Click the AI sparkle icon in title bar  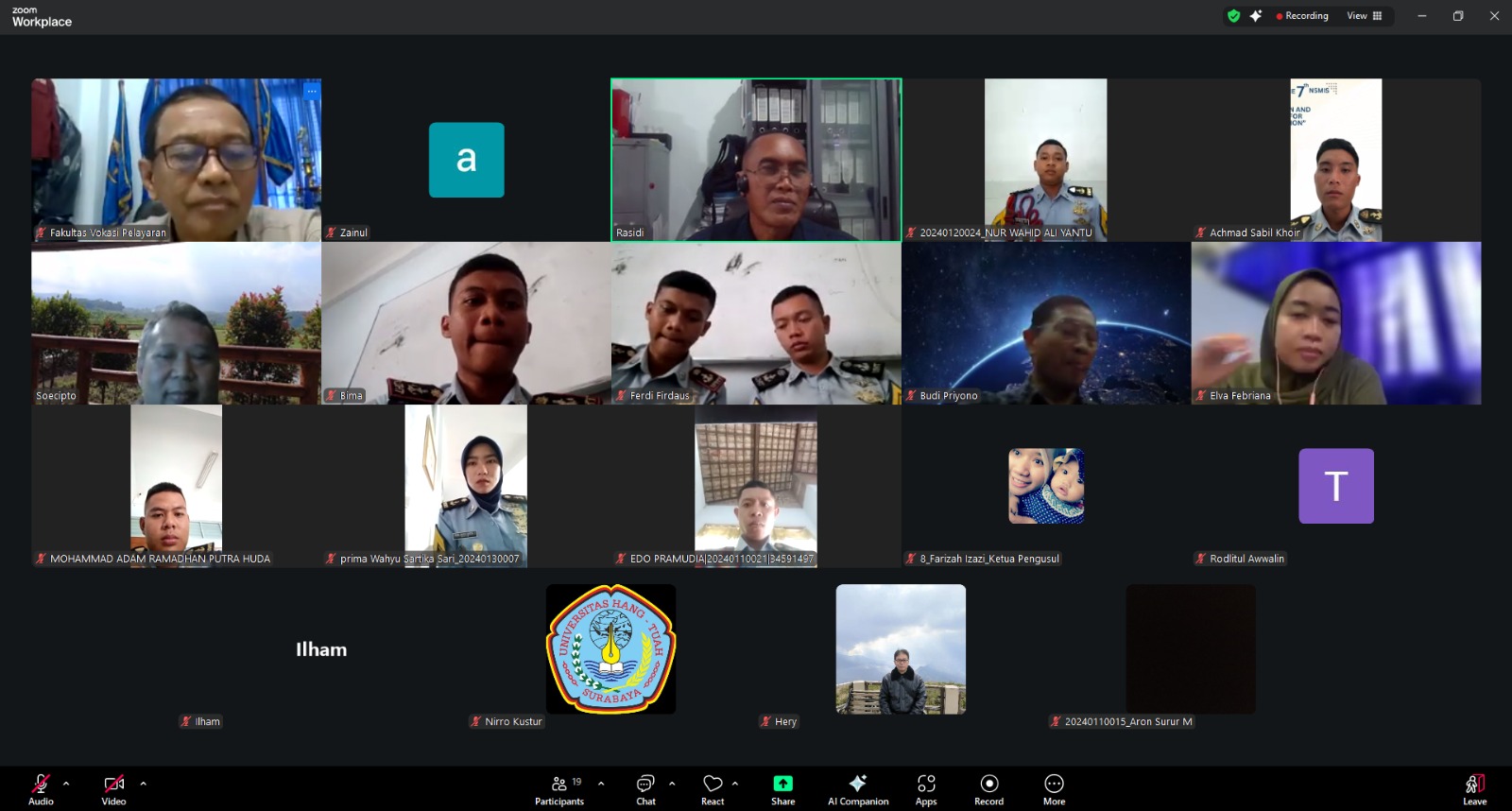coord(1256,16)
